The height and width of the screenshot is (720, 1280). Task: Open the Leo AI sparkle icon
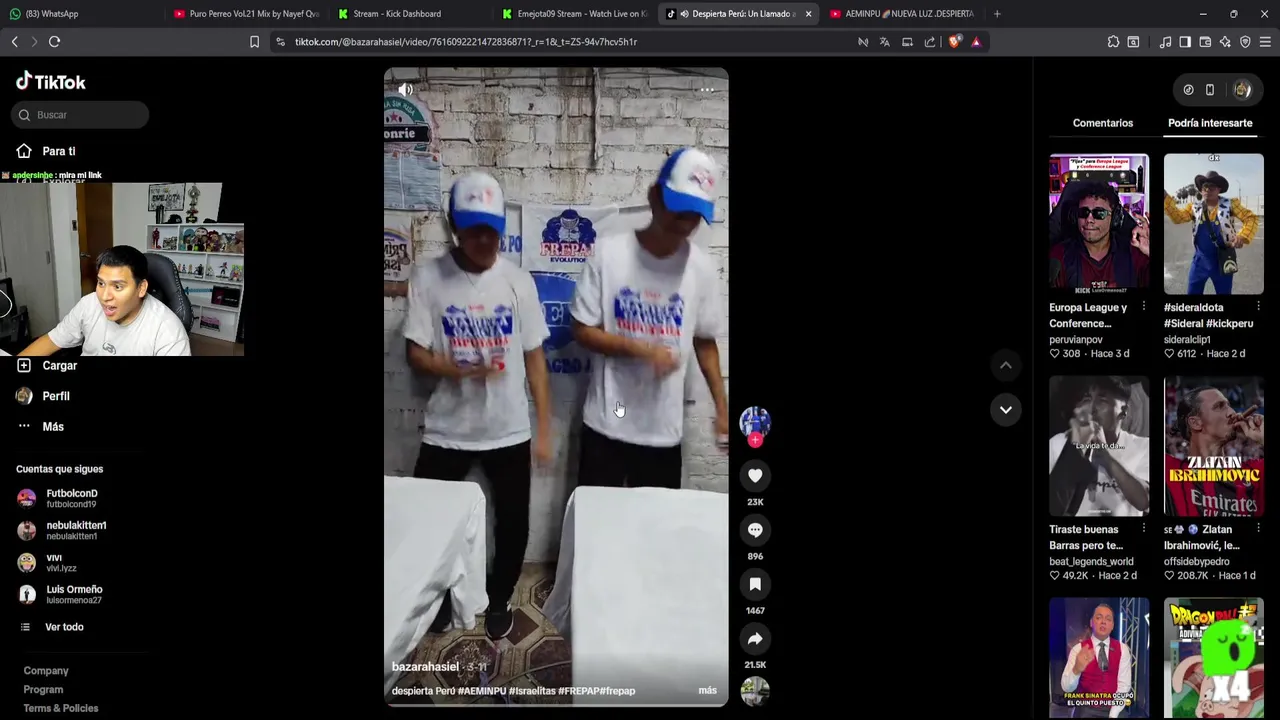[1225, 42]
